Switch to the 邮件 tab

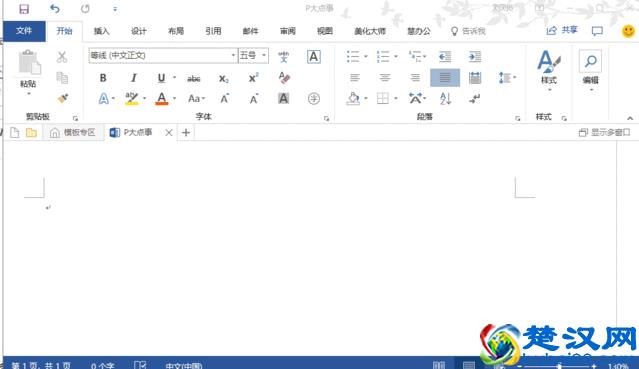click(x=250, y=31)
